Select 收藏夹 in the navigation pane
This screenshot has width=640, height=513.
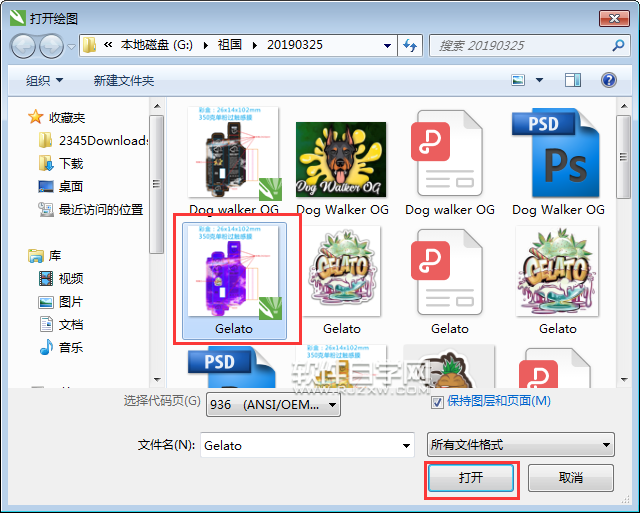point(57,118)
